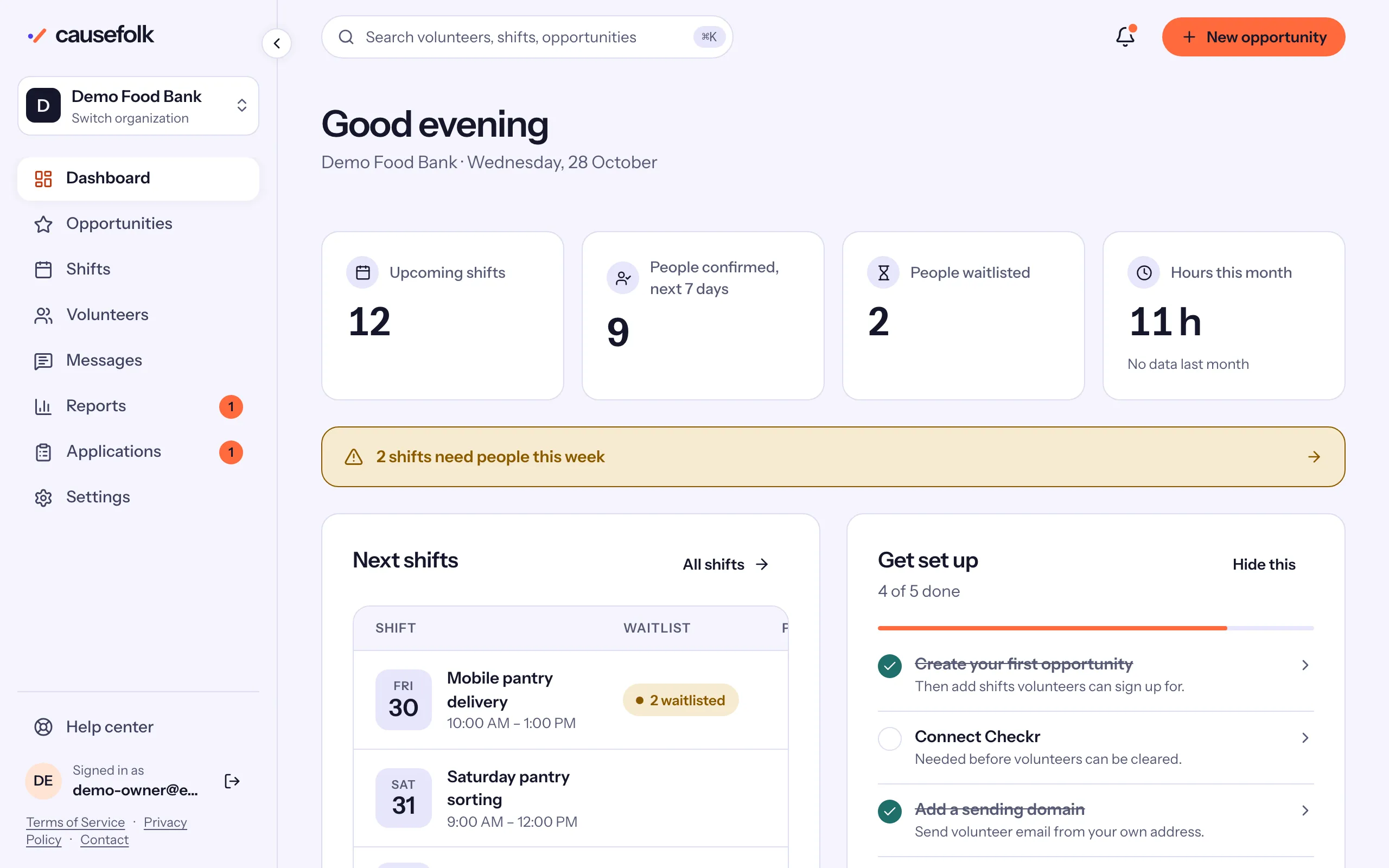
Task: Expand Create your first opportunity chevron
Action: point(1305,665)
